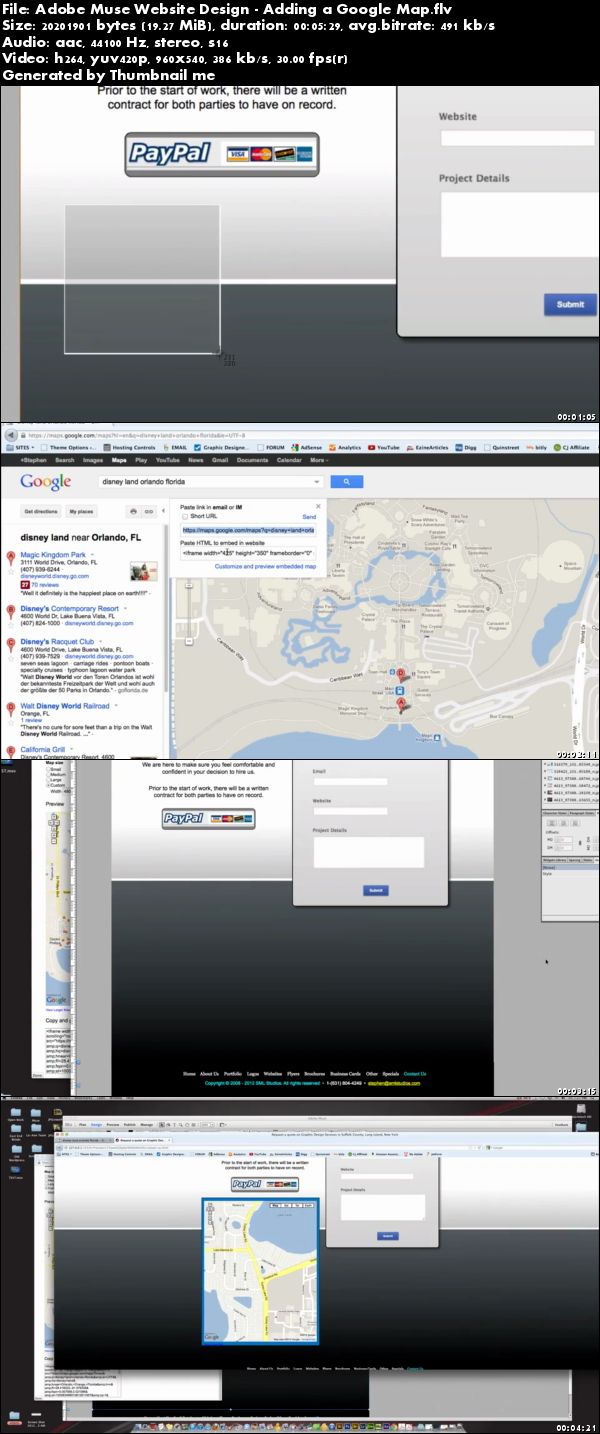Click the Send link in paste popup
This screenshot has width=600, height=1434.
tap(309, 517)
